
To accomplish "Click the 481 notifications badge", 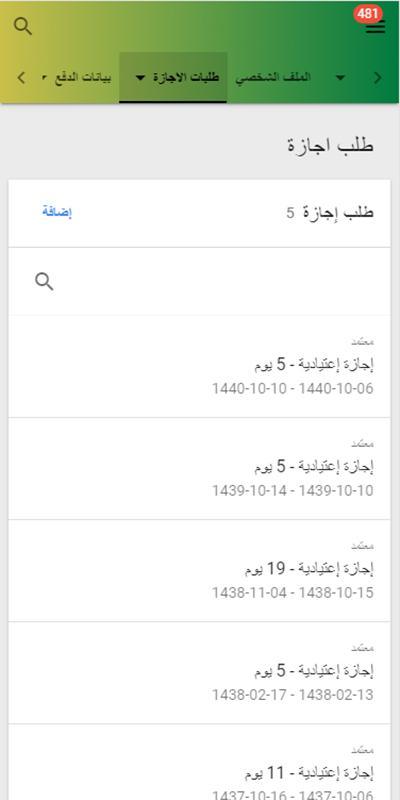I will 368,14.
